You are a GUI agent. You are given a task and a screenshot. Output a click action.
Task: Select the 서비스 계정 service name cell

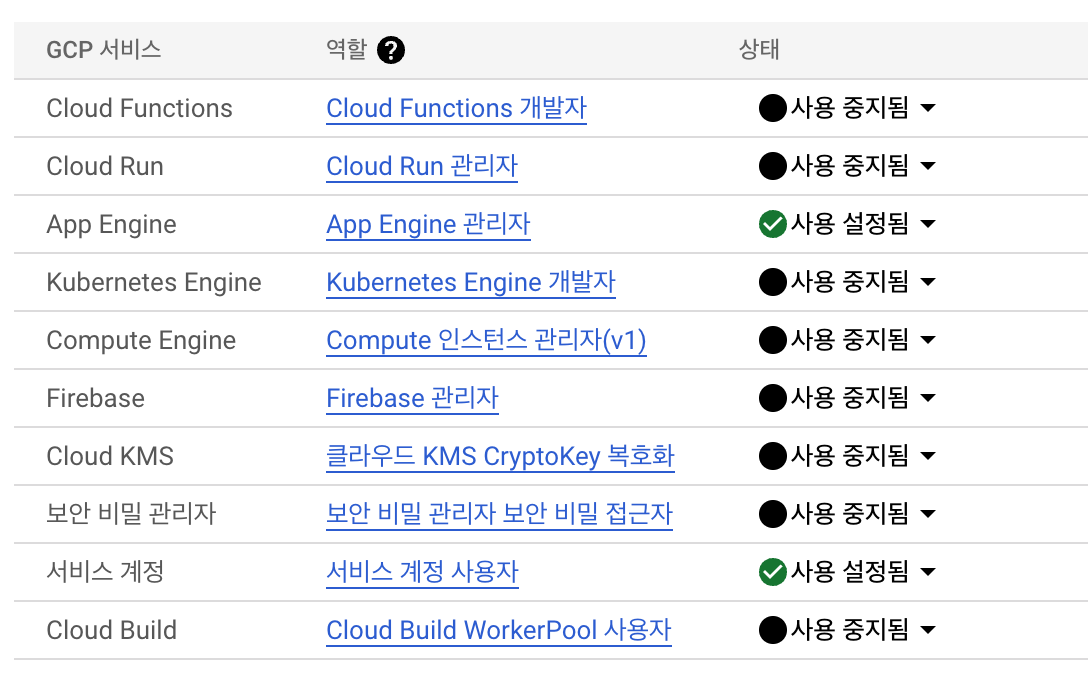click(105, 572)
